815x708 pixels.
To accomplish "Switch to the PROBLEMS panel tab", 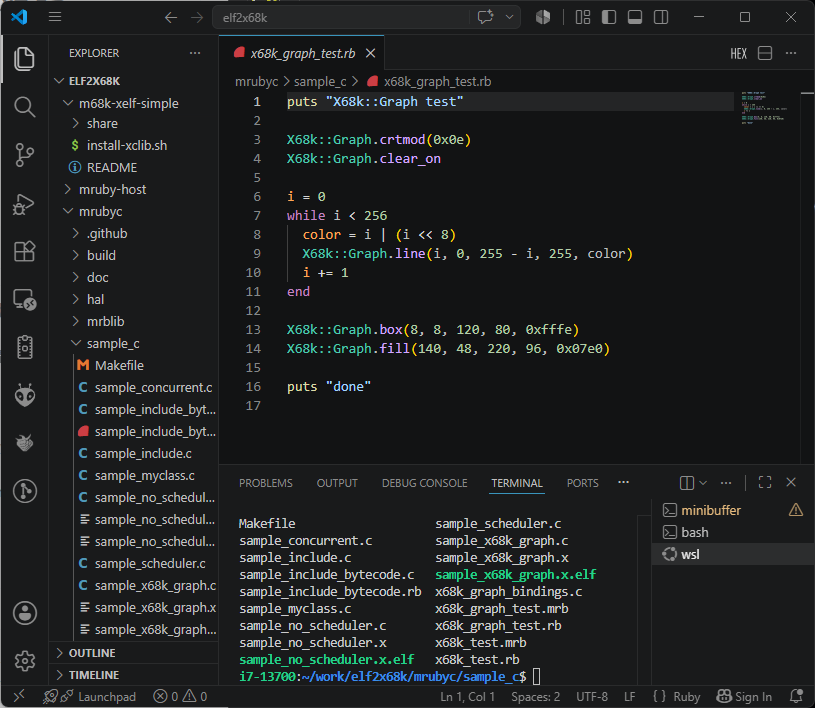I will pyautogui.click(x=266, y=483).
